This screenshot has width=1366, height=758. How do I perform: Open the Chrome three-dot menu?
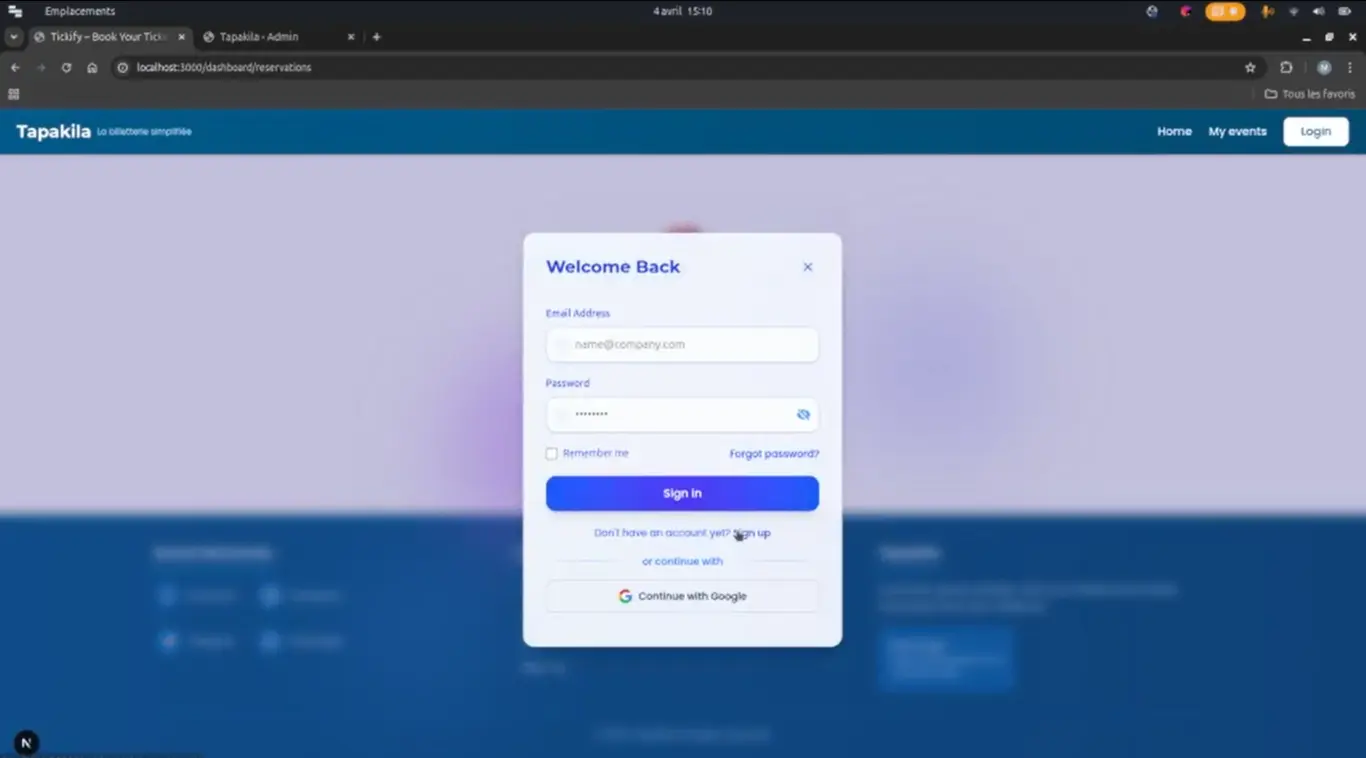click(1351, 68)
